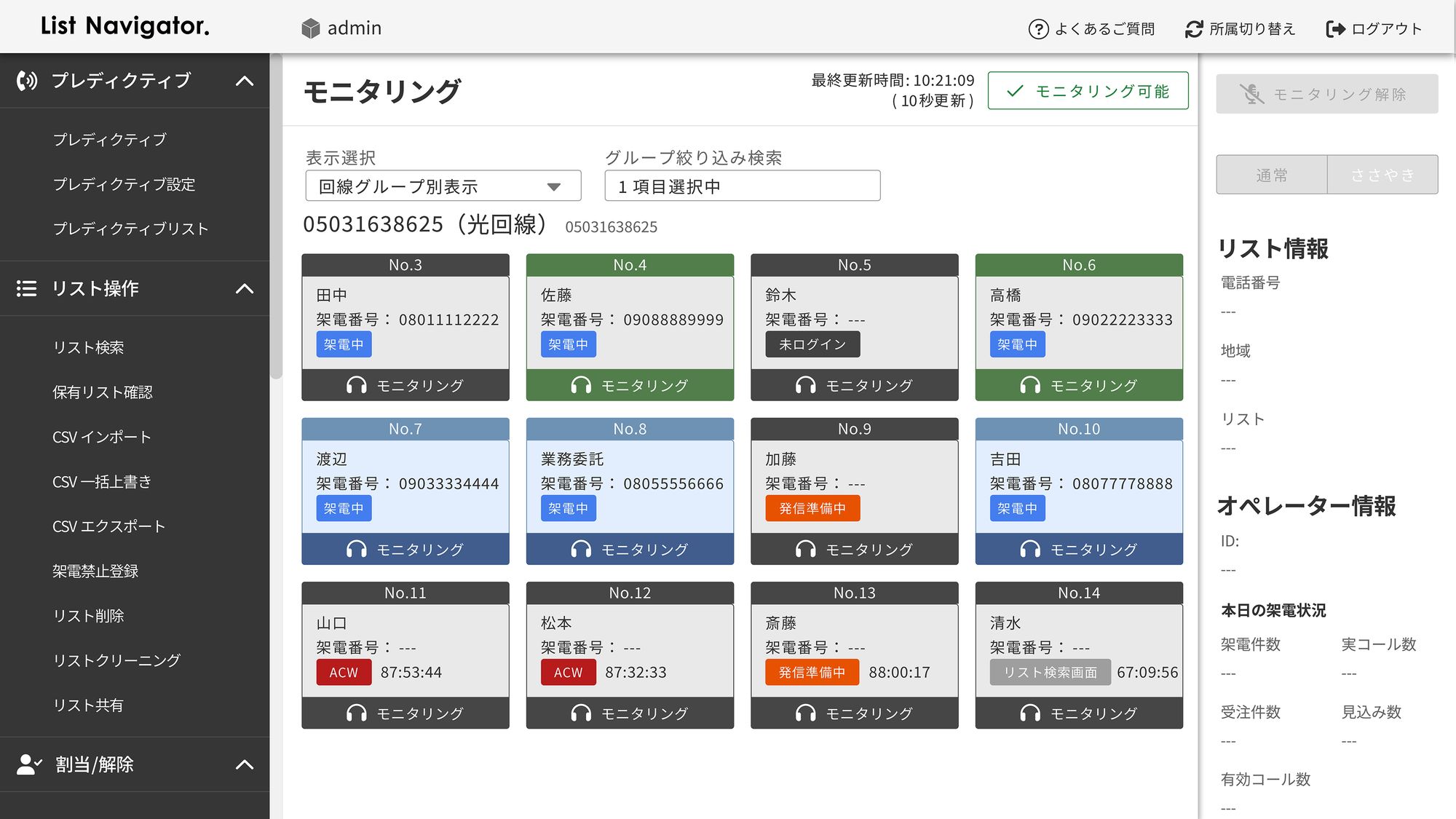This screenshot has height=819, width=1456.
Task: Collapse the プレディクティブ sidebar section
Action: pos(245,81)
